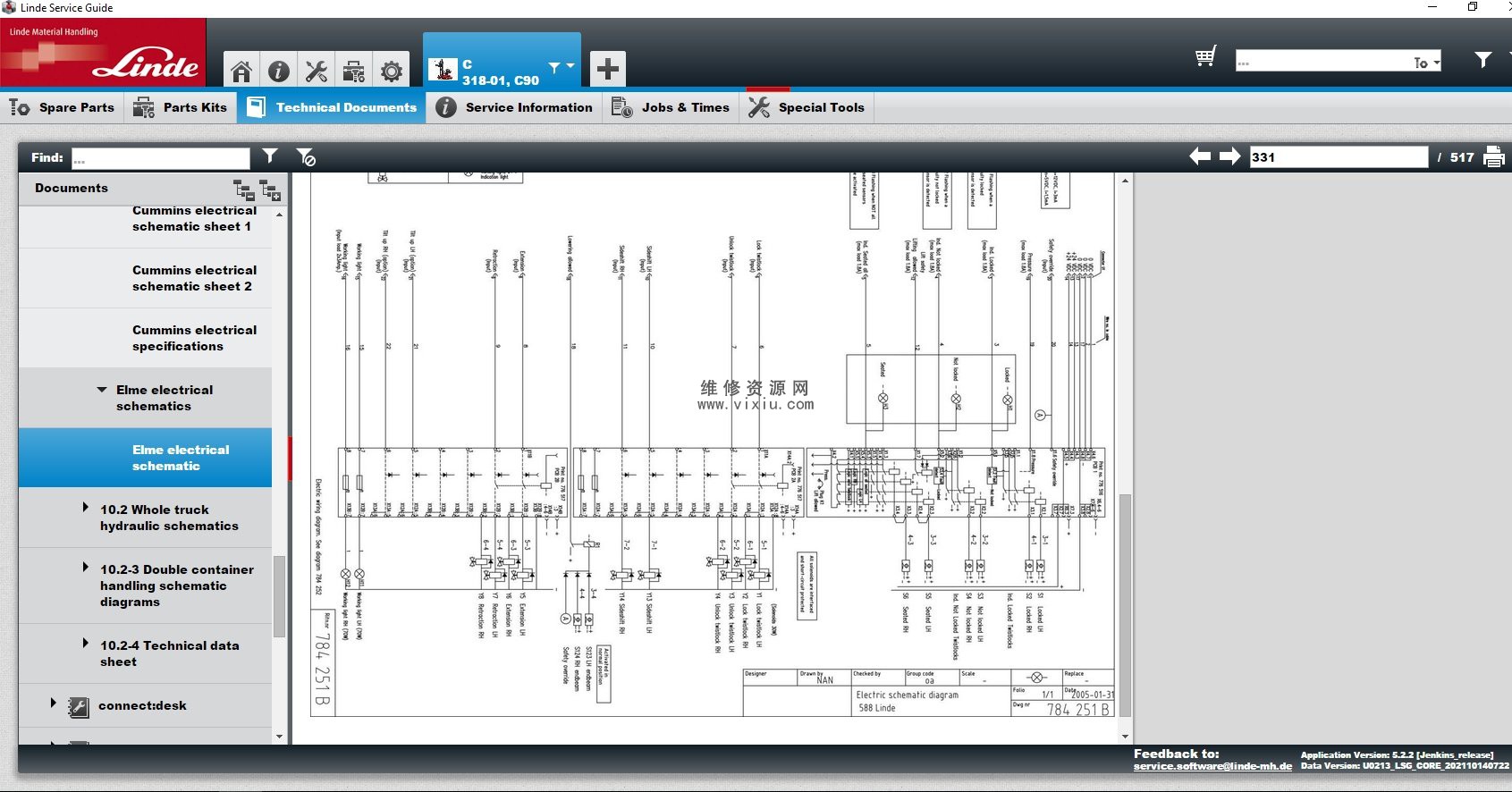
Task: Click document viewer scroll-up arrow
Action: click(x=1125, y=181)
